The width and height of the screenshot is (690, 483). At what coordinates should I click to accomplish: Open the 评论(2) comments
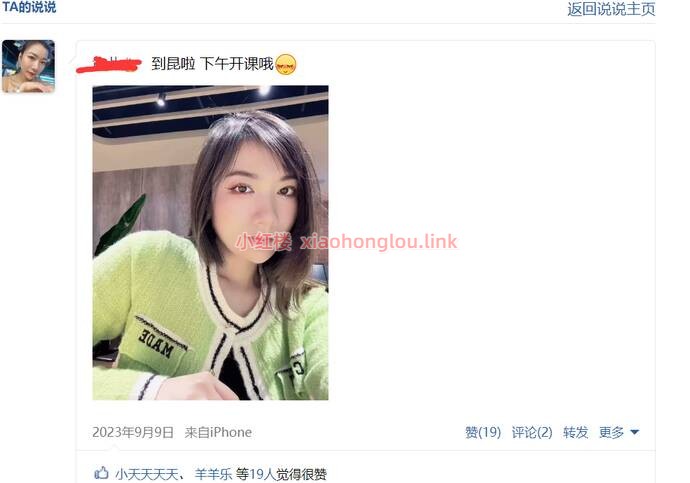(532, 432)
